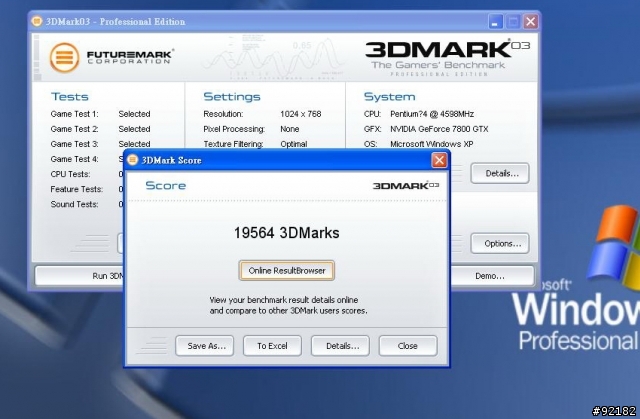This screenshot has height=419, width=640.
Task: Open Options in the main window
Action: (500, 244)
